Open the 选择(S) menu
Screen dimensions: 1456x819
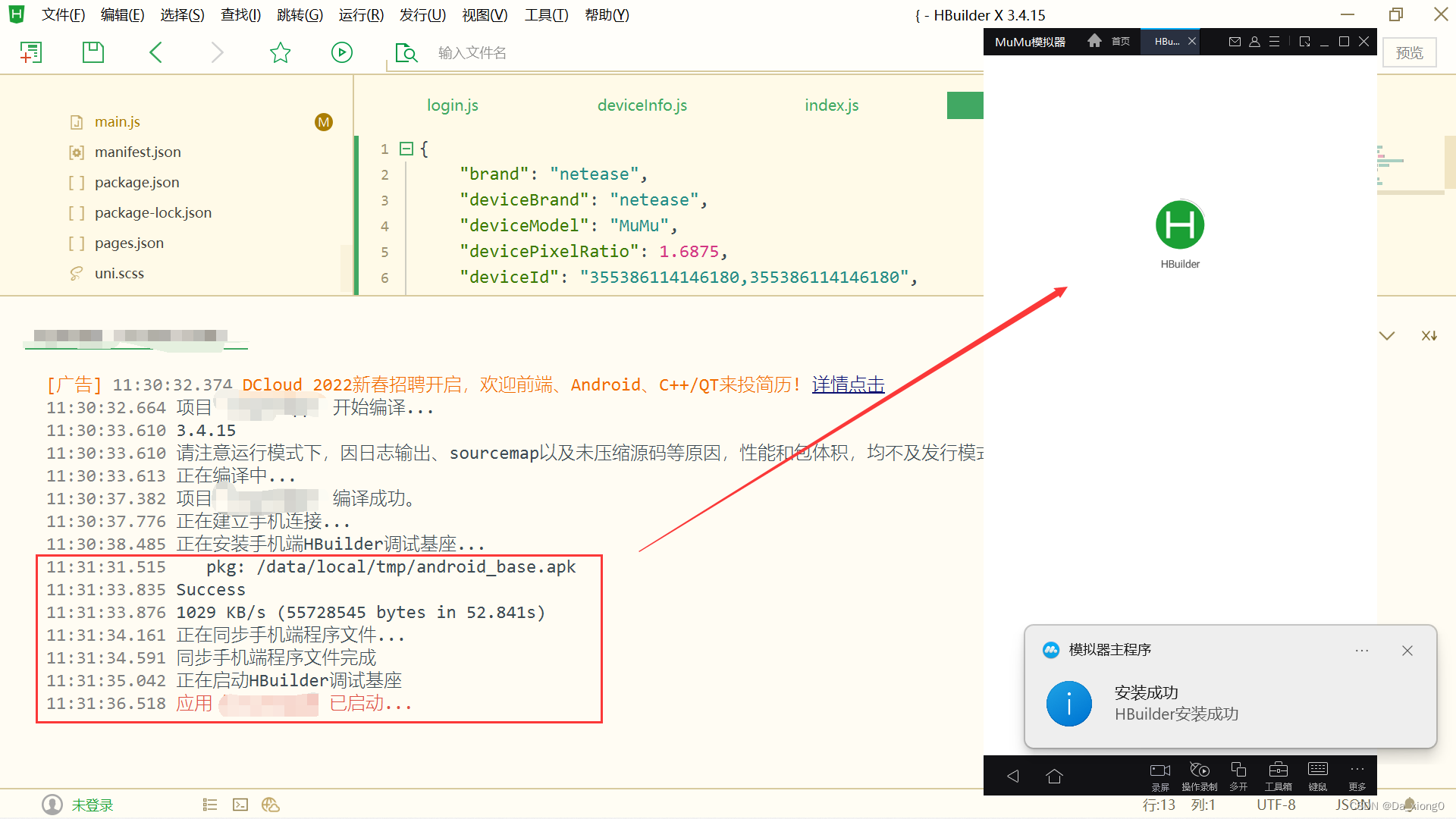(x=182, y=15)
